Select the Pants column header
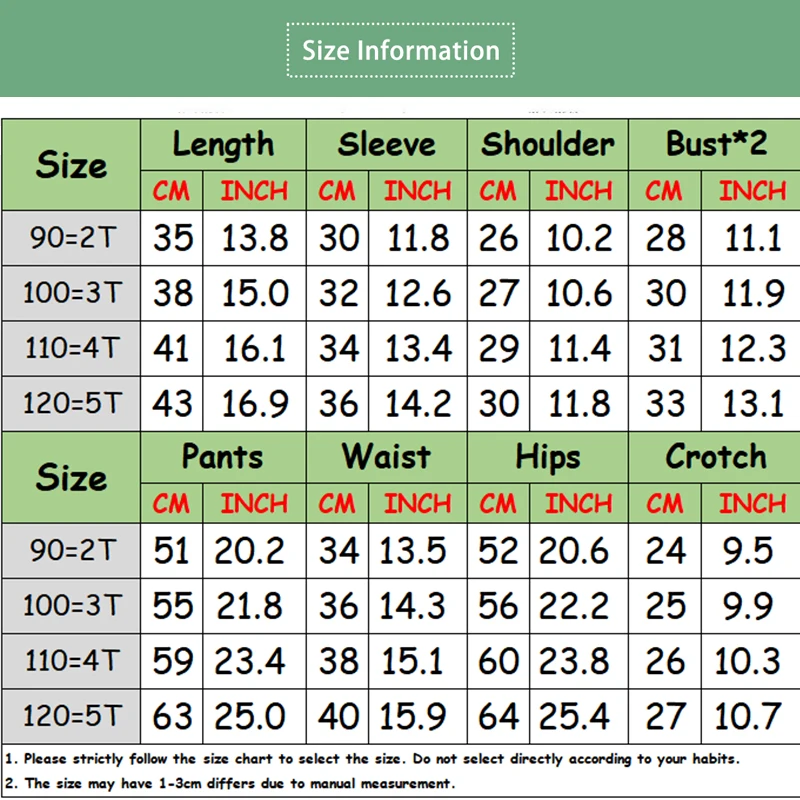 (223, 457)
